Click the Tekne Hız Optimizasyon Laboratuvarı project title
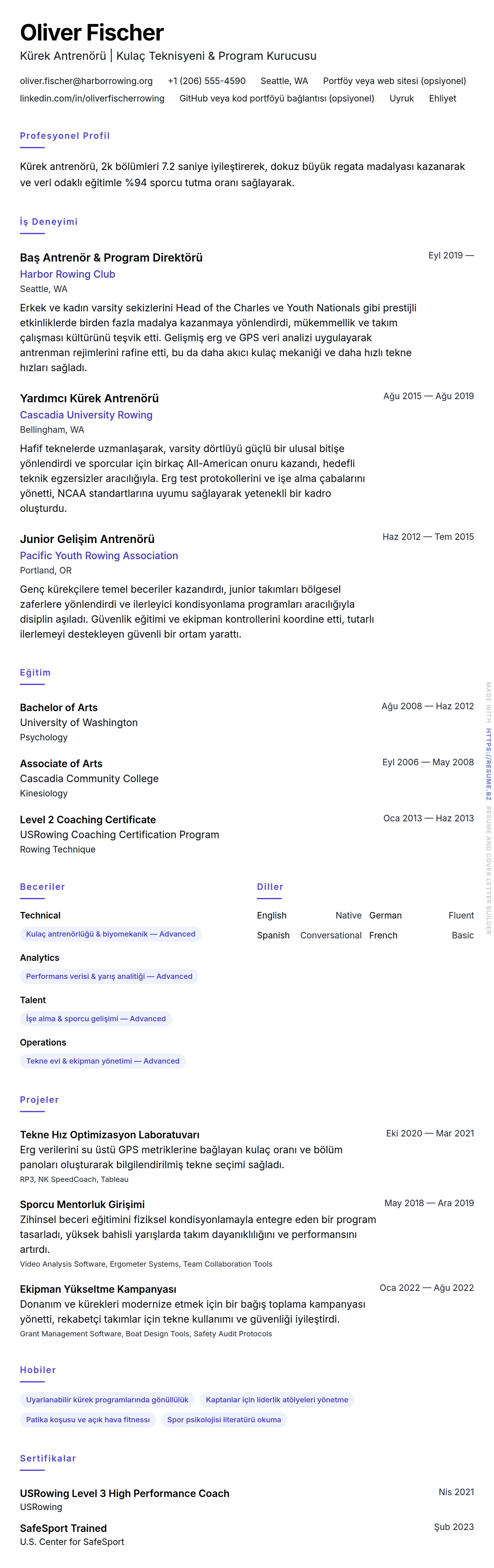 tap(110, 1135)
